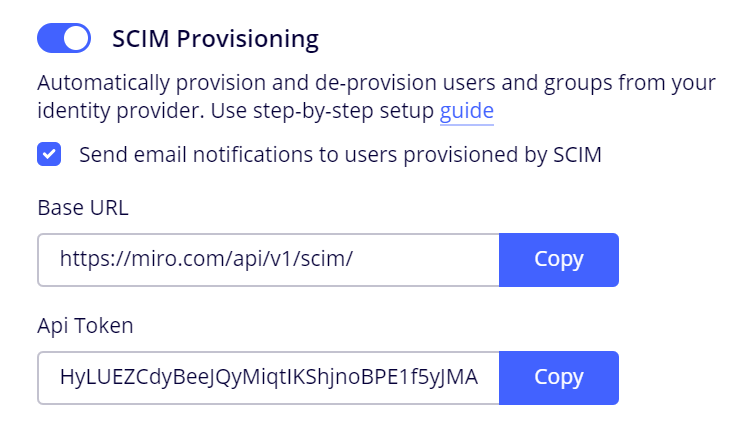
Task: Click into the Base URL field
Action: pyautogui.click(x=268, y=260)
